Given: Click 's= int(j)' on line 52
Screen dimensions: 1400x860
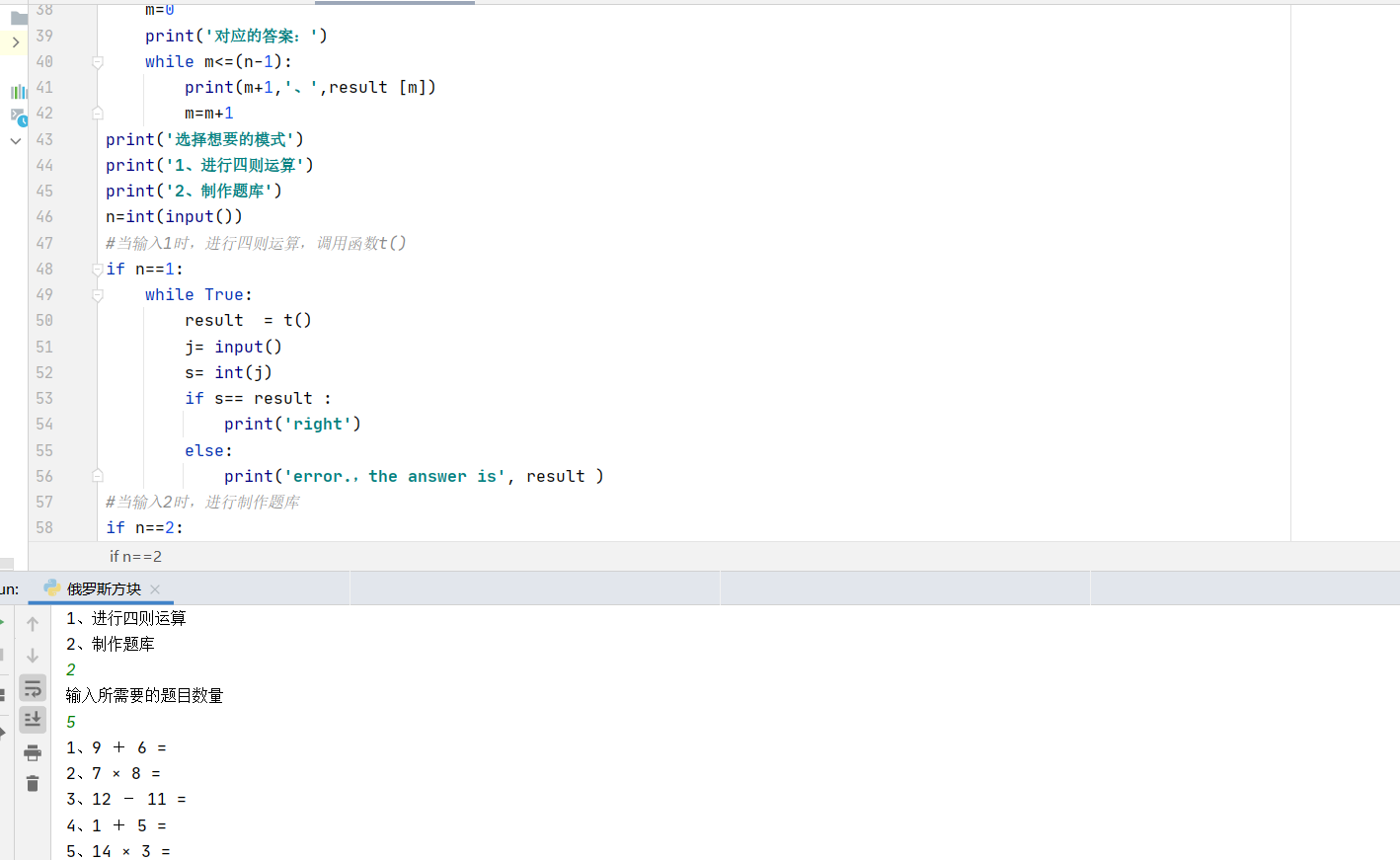Looking at the screenshot, I should click(228, 373).
